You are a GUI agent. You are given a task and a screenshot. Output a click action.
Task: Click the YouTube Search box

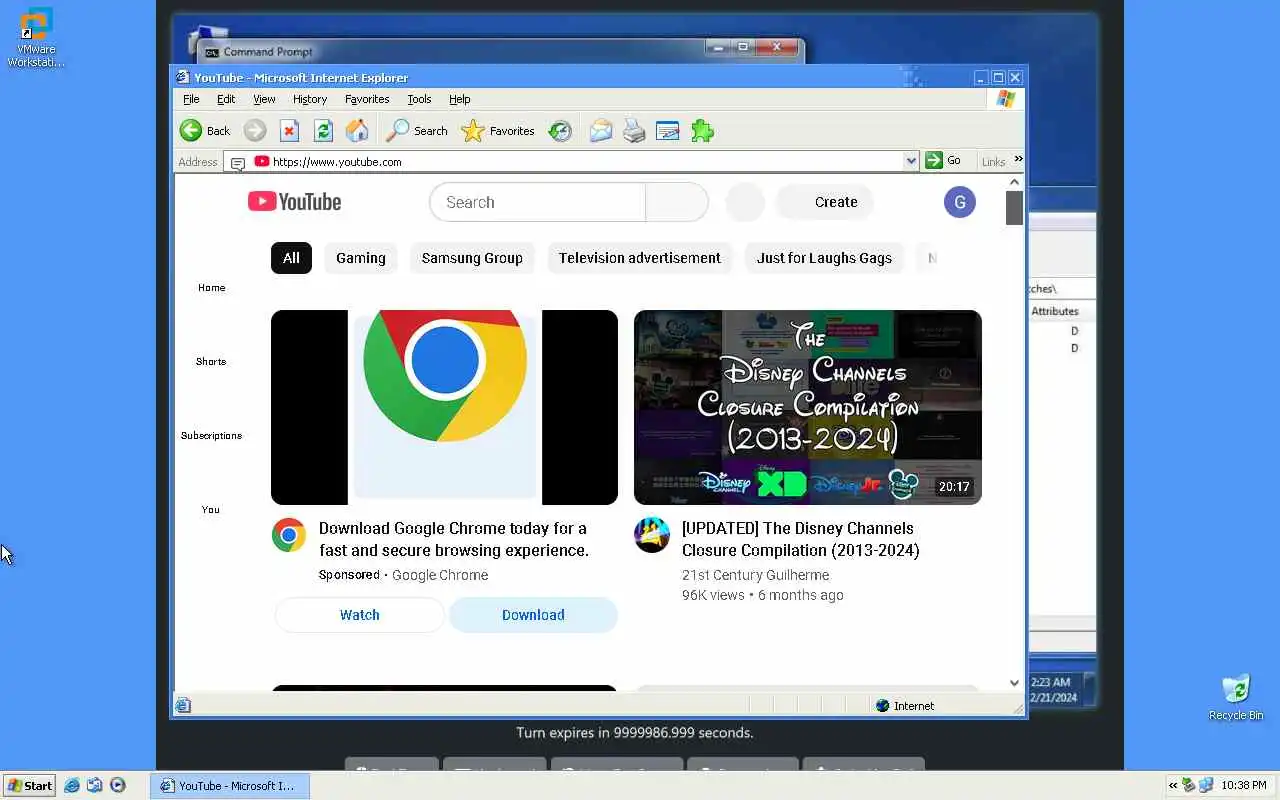coord(537,202)
